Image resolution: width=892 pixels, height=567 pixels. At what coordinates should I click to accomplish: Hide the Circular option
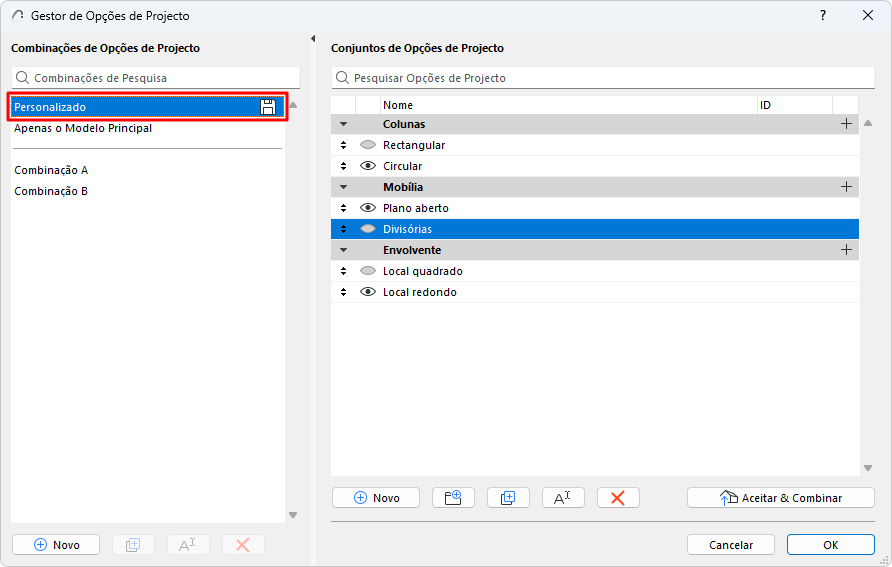368,166
